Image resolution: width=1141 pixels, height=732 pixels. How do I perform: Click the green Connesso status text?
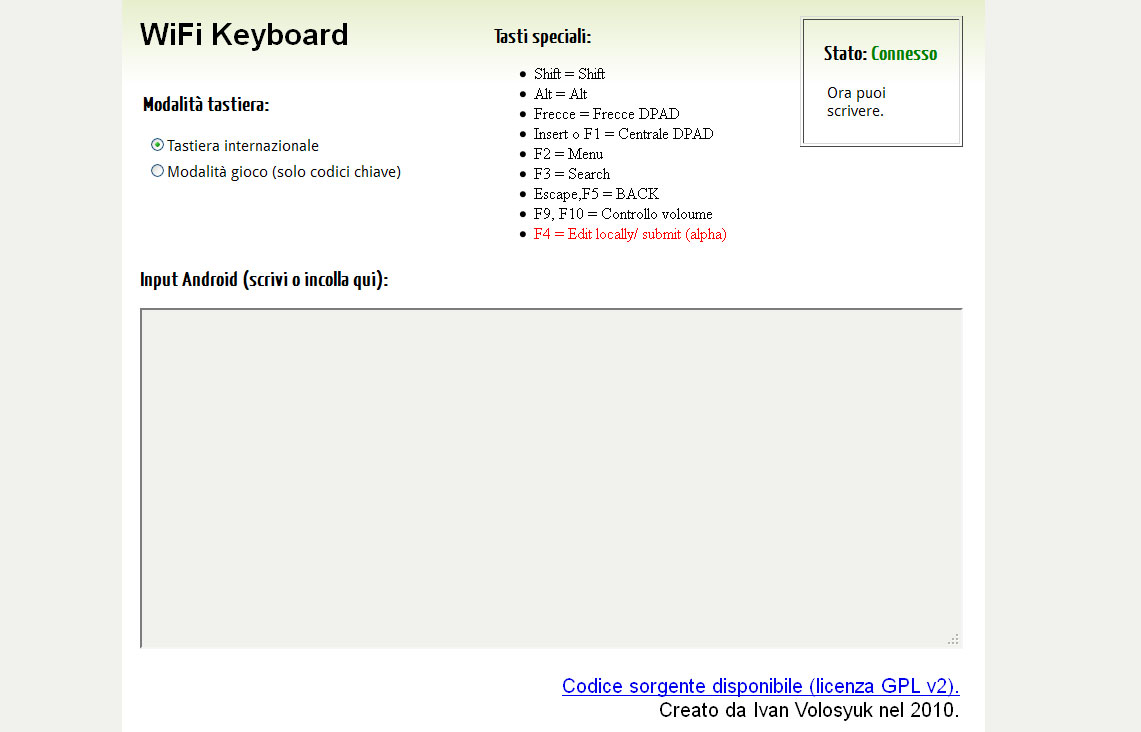tap(904, 54)
